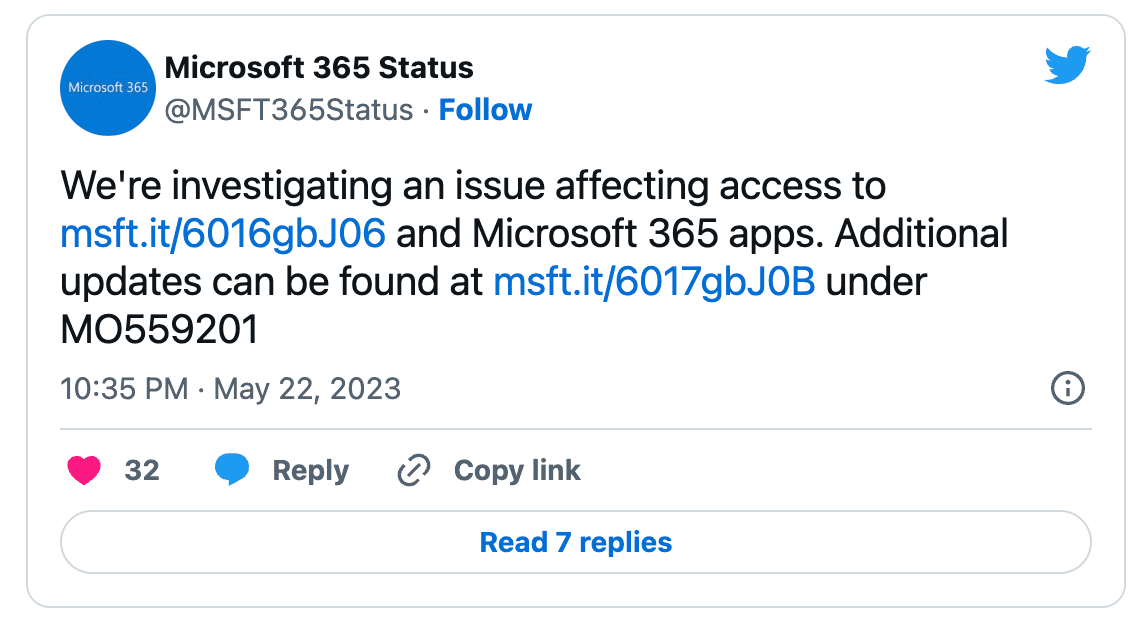Click the Reply label text
1148x624 pixels.
308,470
